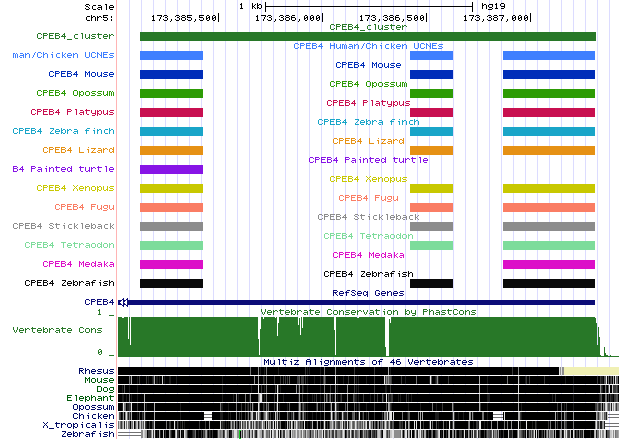Click the green CPEB4_cluster bar
The image size is (620, 439).
pyautogui.click(x=367, y=37)
